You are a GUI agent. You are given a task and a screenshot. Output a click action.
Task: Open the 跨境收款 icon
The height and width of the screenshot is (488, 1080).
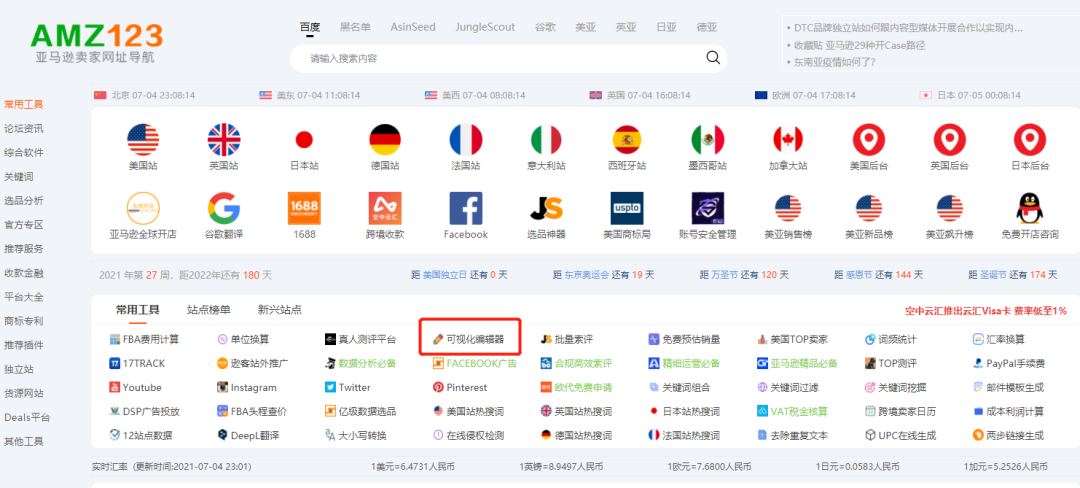(x=385, y=208)
